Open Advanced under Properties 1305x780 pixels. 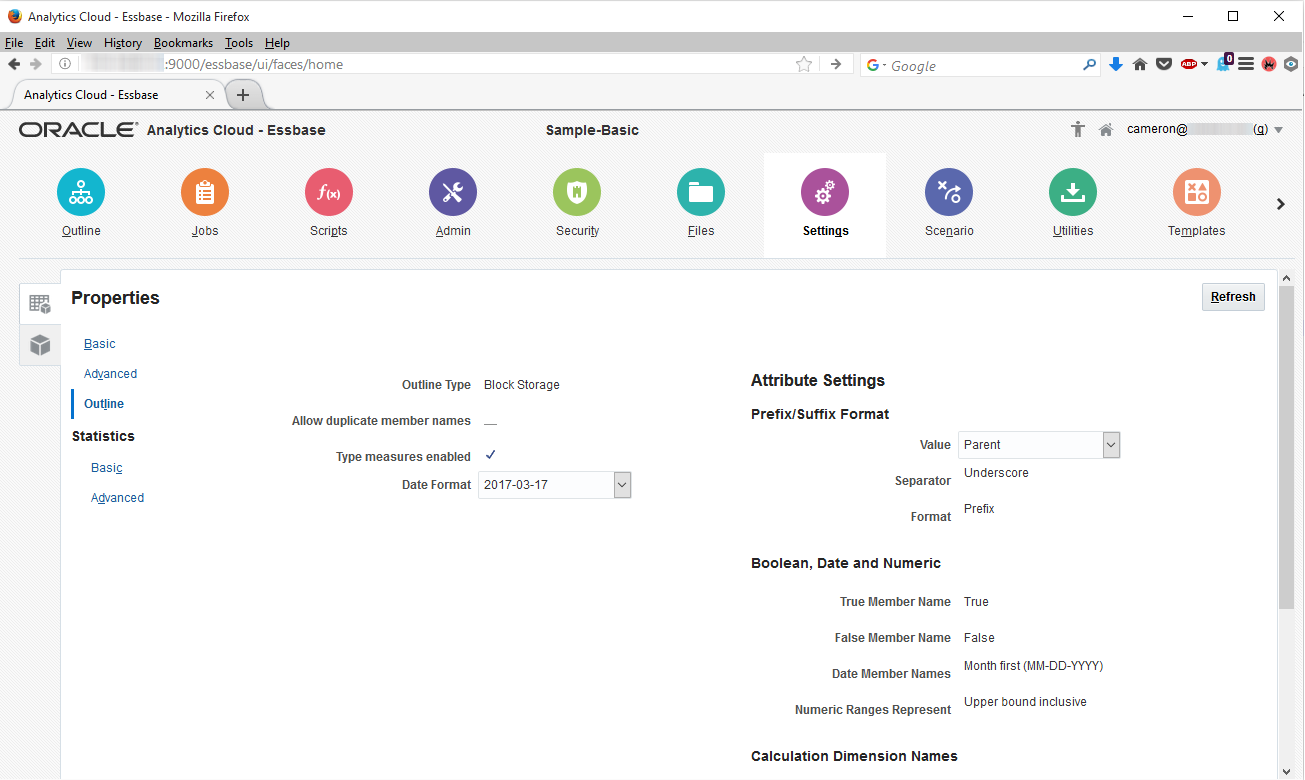[x=110, y=374]
